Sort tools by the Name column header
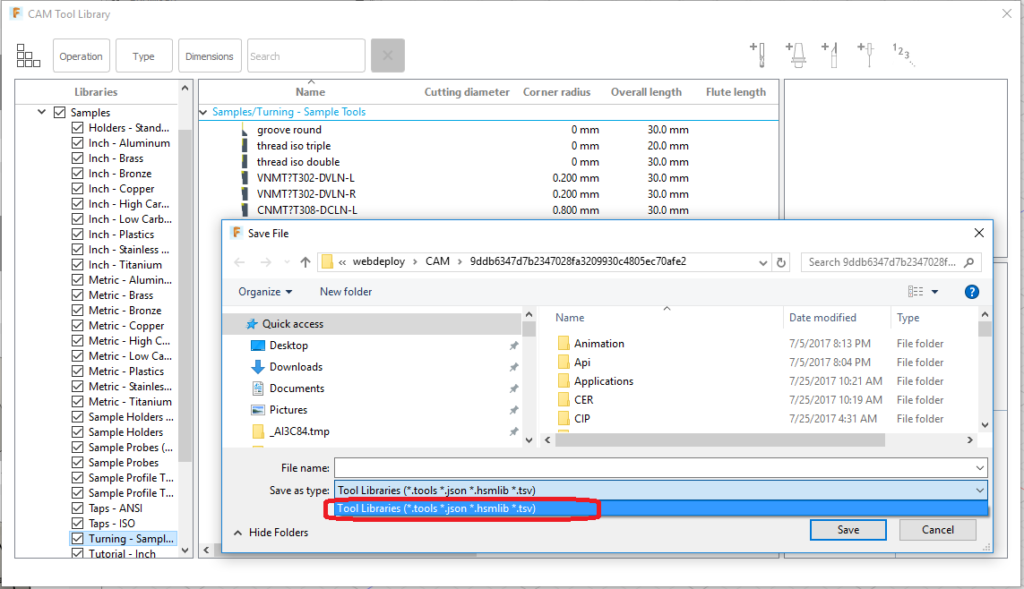 point(310,92)
